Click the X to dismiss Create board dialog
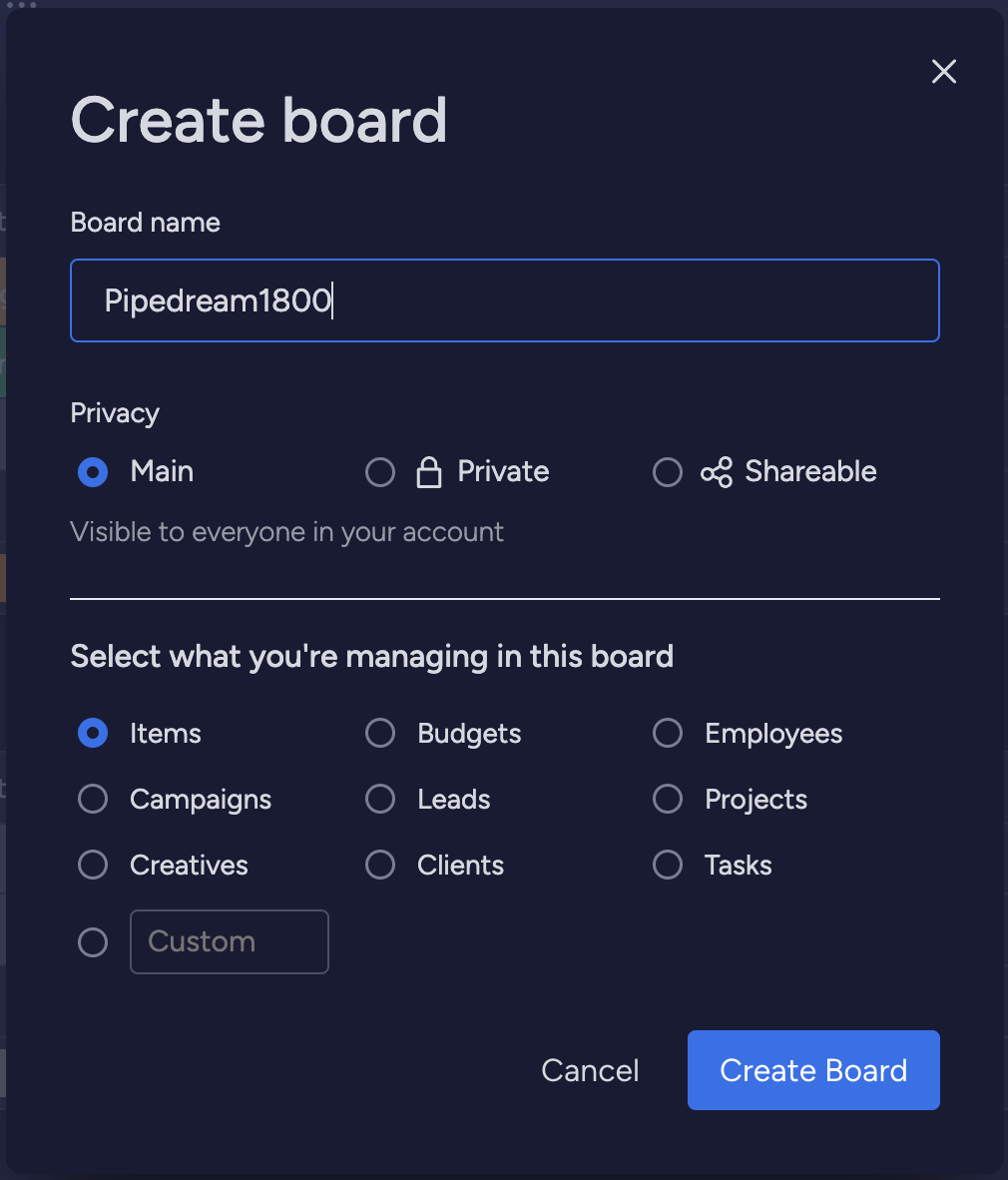 (943, 71)
